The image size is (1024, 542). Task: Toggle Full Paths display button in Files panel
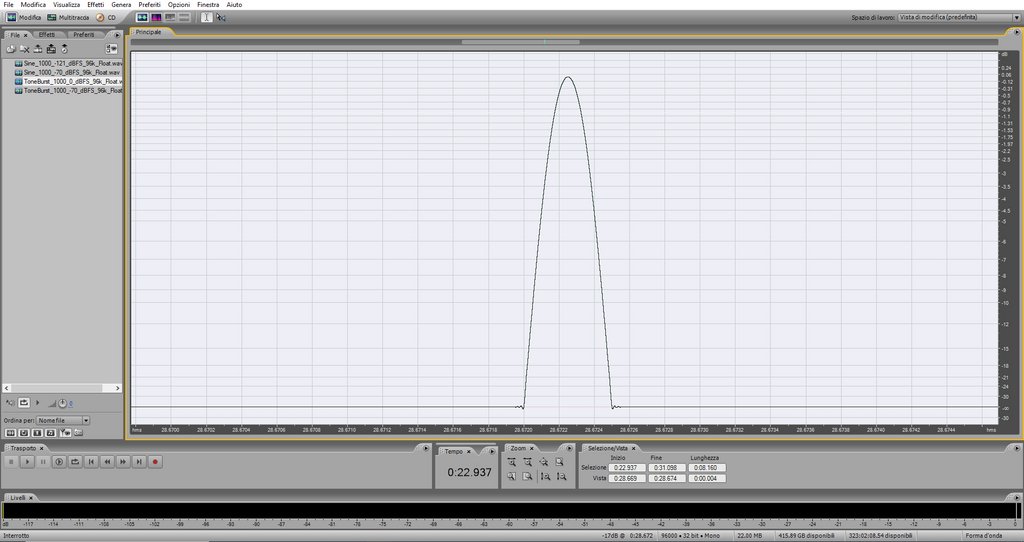click(x=78, y=432)
